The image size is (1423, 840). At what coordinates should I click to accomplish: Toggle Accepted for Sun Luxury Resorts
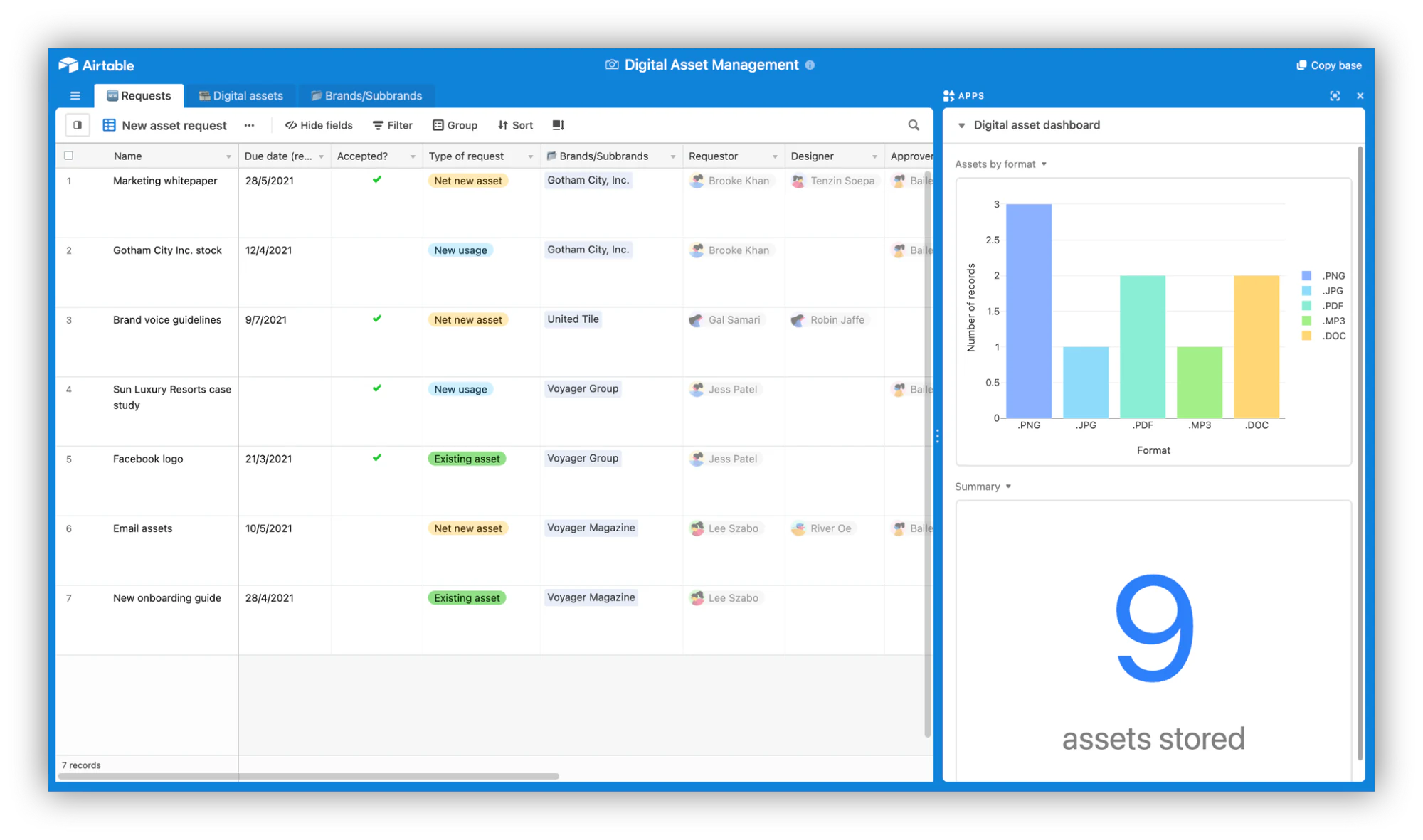377,388
